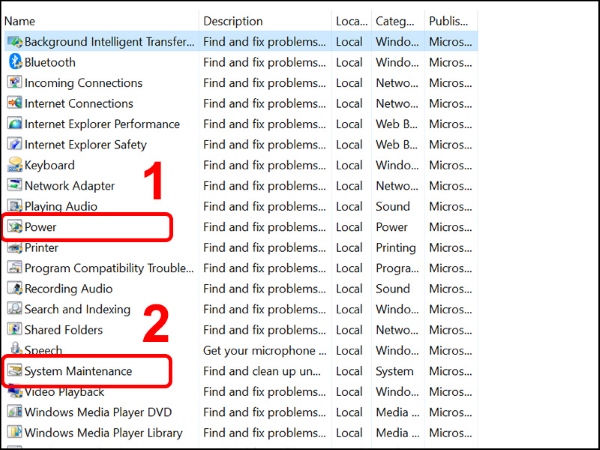Click the Search and Indexing icon
Image resolution: width=600 pixels, height=450 pixels.
14,309
